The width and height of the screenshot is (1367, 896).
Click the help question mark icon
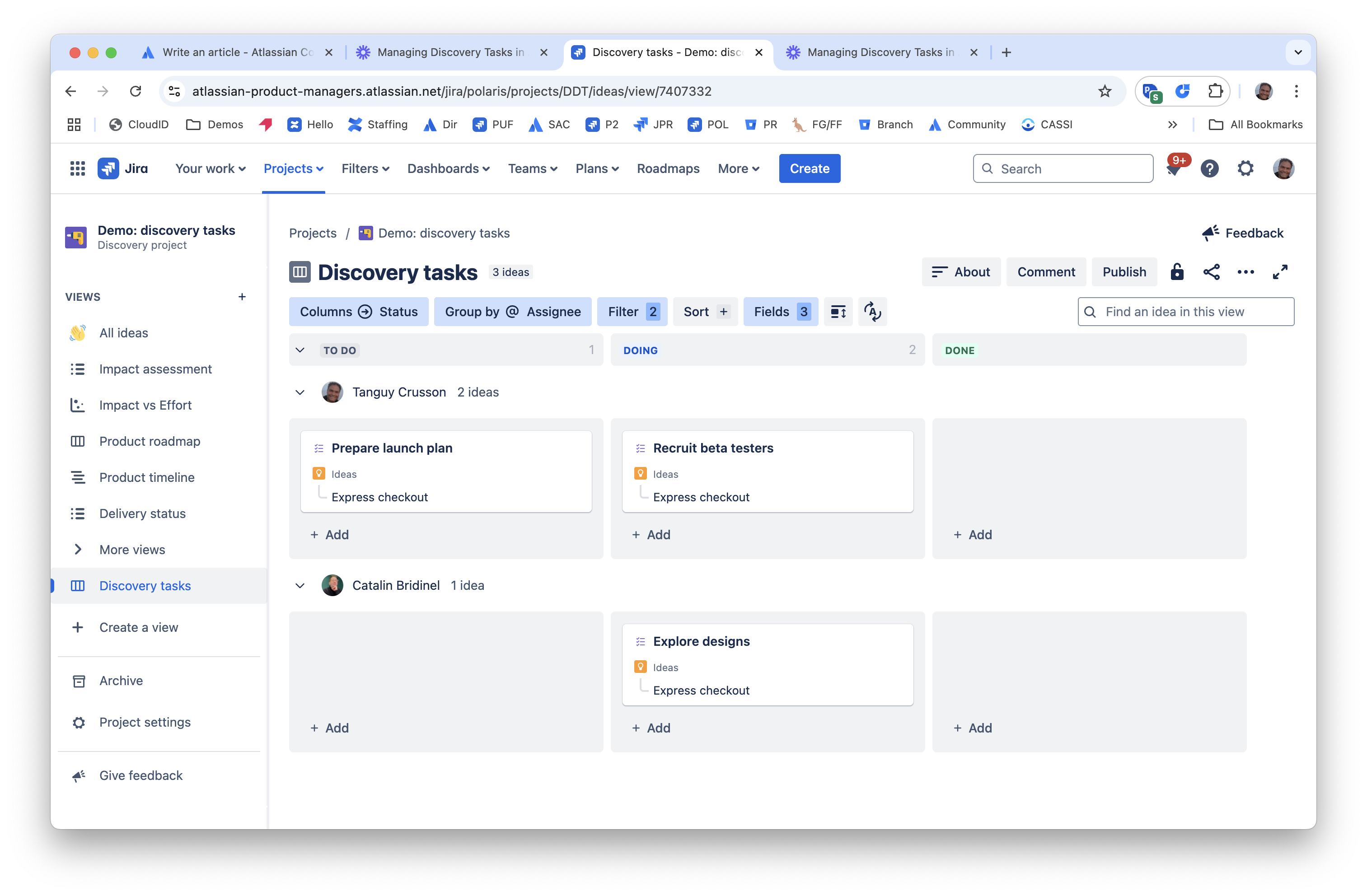point(1210,168)
